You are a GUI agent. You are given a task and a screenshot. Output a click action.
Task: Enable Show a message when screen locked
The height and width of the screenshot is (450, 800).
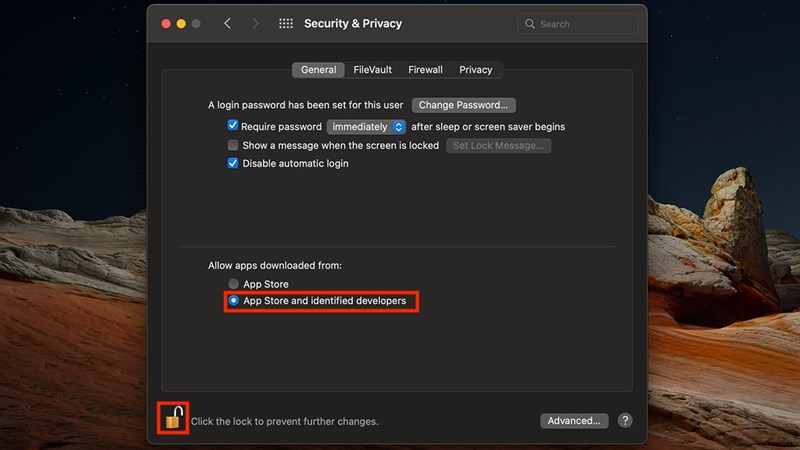click(233, 145)
